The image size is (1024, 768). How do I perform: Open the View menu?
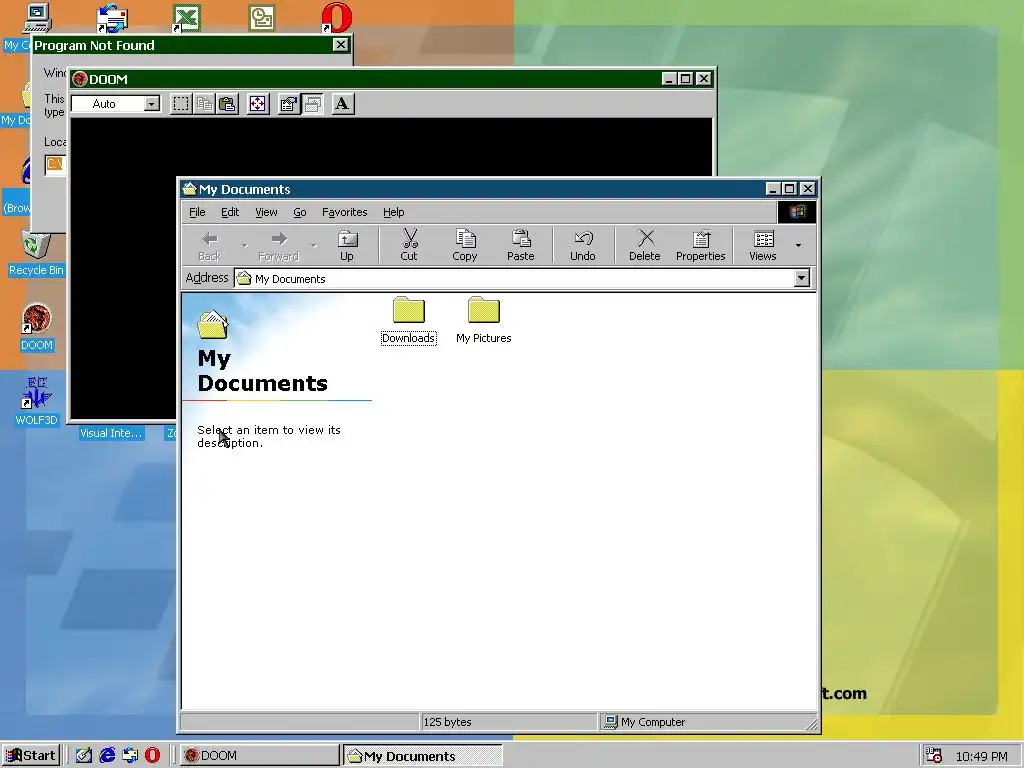pyautogui.click(x=266, y=212)
